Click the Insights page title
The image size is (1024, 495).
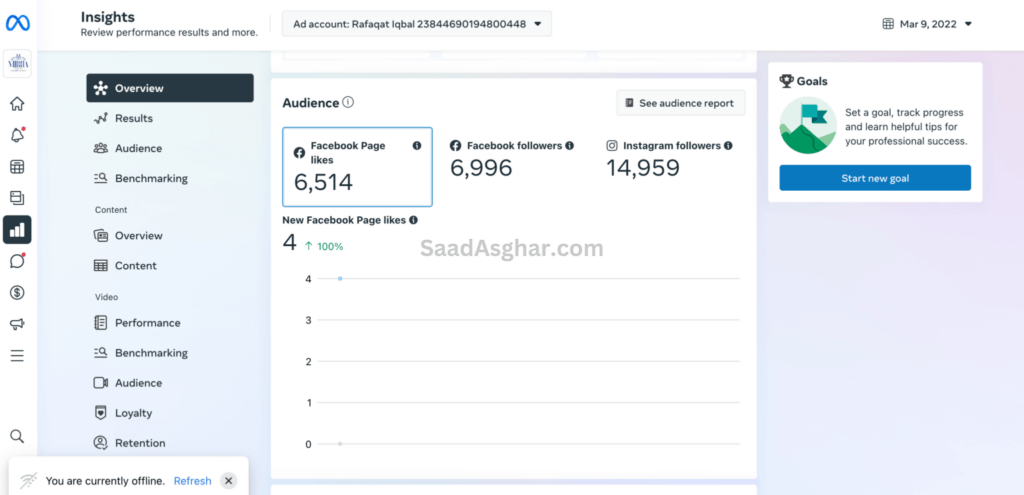tap(107, 17)
